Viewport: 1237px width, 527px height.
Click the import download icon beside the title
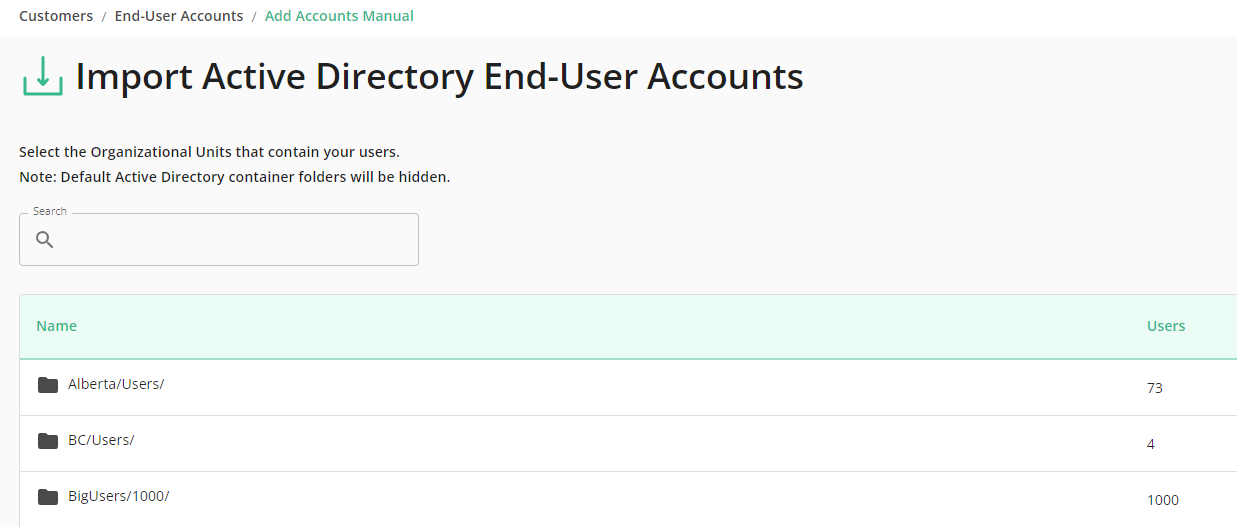tap(43, 76)
